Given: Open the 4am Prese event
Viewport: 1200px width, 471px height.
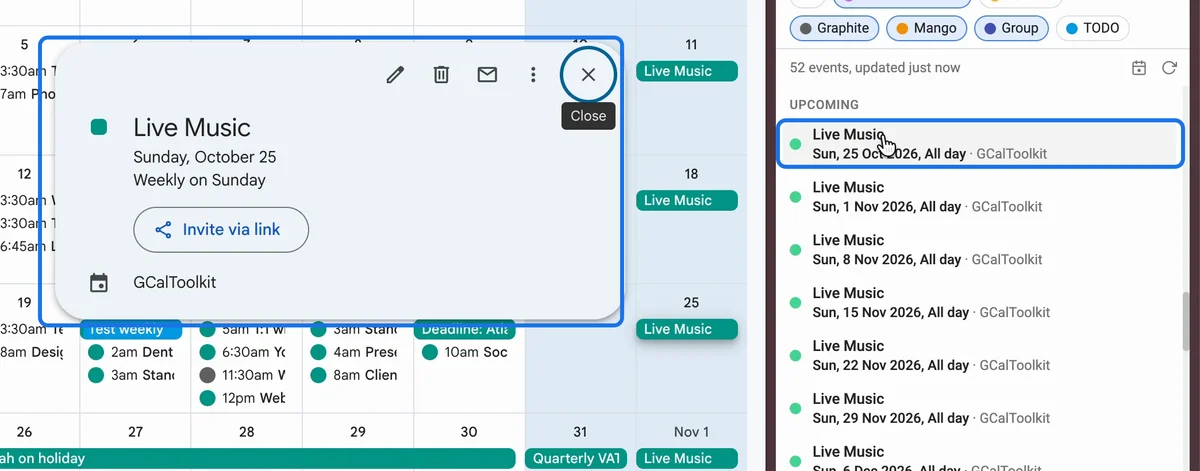Looking at the screenshot, I should [x=355, y=352].
